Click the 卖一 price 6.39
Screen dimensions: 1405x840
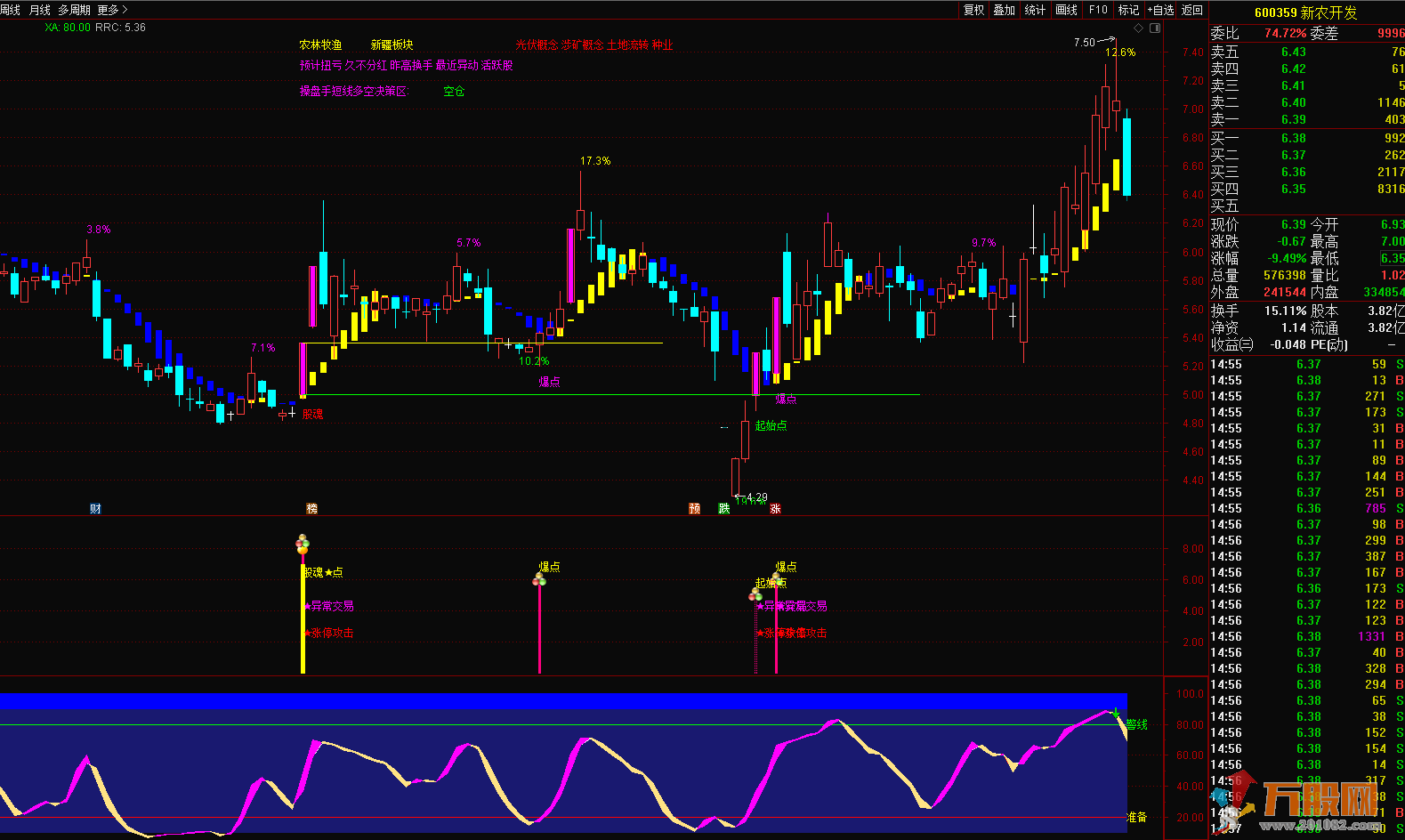click(x=1294, y=119)
